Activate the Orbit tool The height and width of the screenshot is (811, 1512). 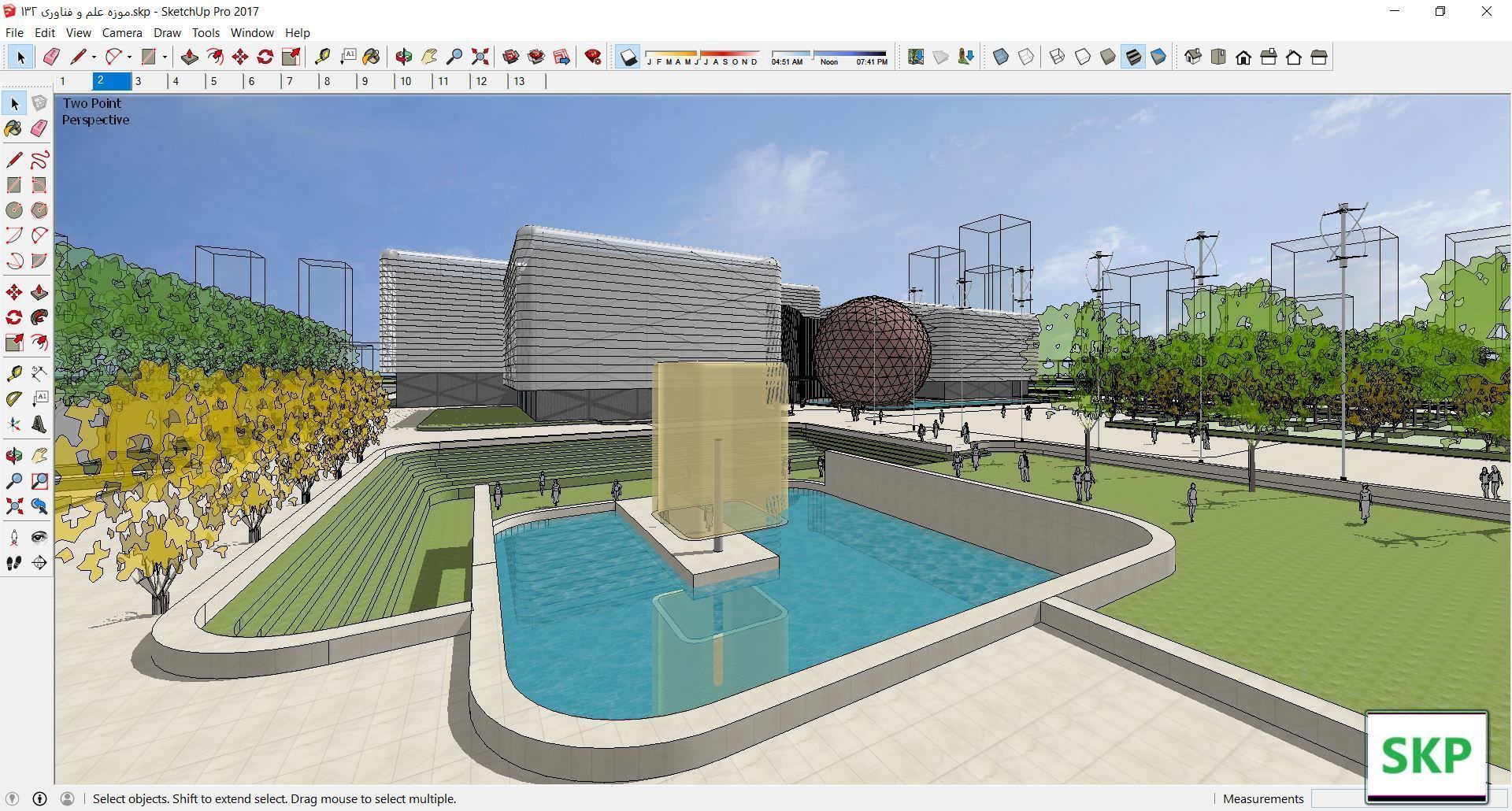pyautogui.click(x=404, y=56)
